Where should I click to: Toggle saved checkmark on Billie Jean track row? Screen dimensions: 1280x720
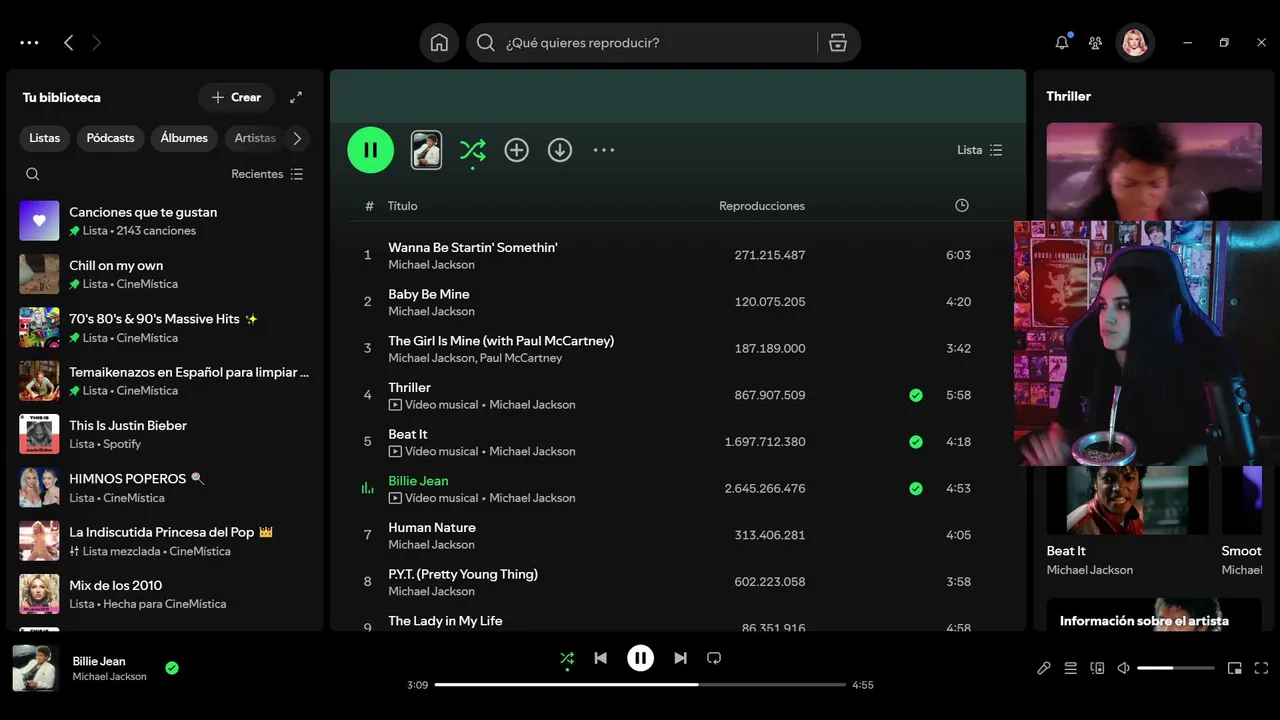pos(916,489)
